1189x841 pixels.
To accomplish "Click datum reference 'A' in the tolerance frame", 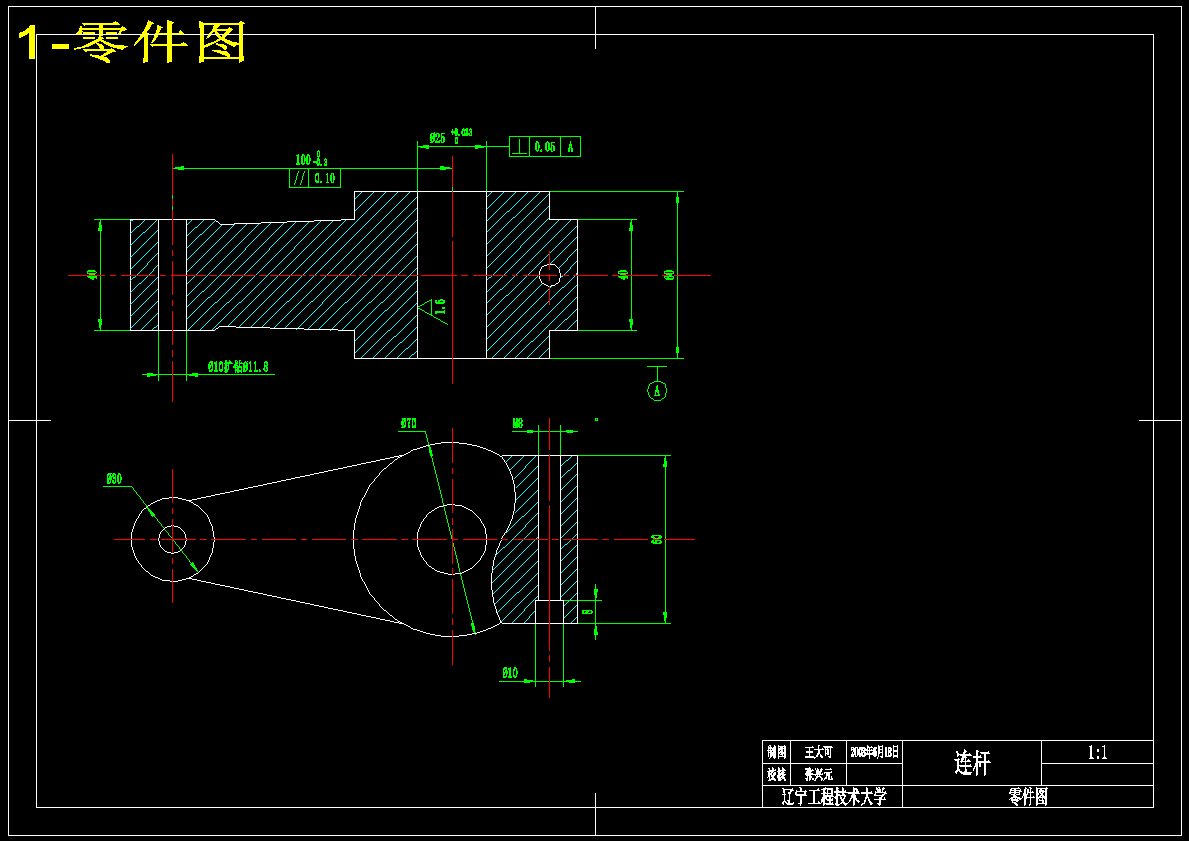I will click(570, 147).
